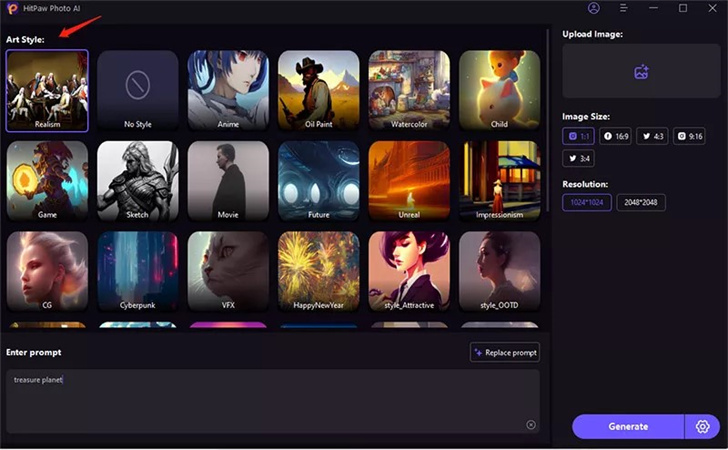Open generation settings gear icon
The height and width of the screenshot is (450, 728).
pos(702,426)
